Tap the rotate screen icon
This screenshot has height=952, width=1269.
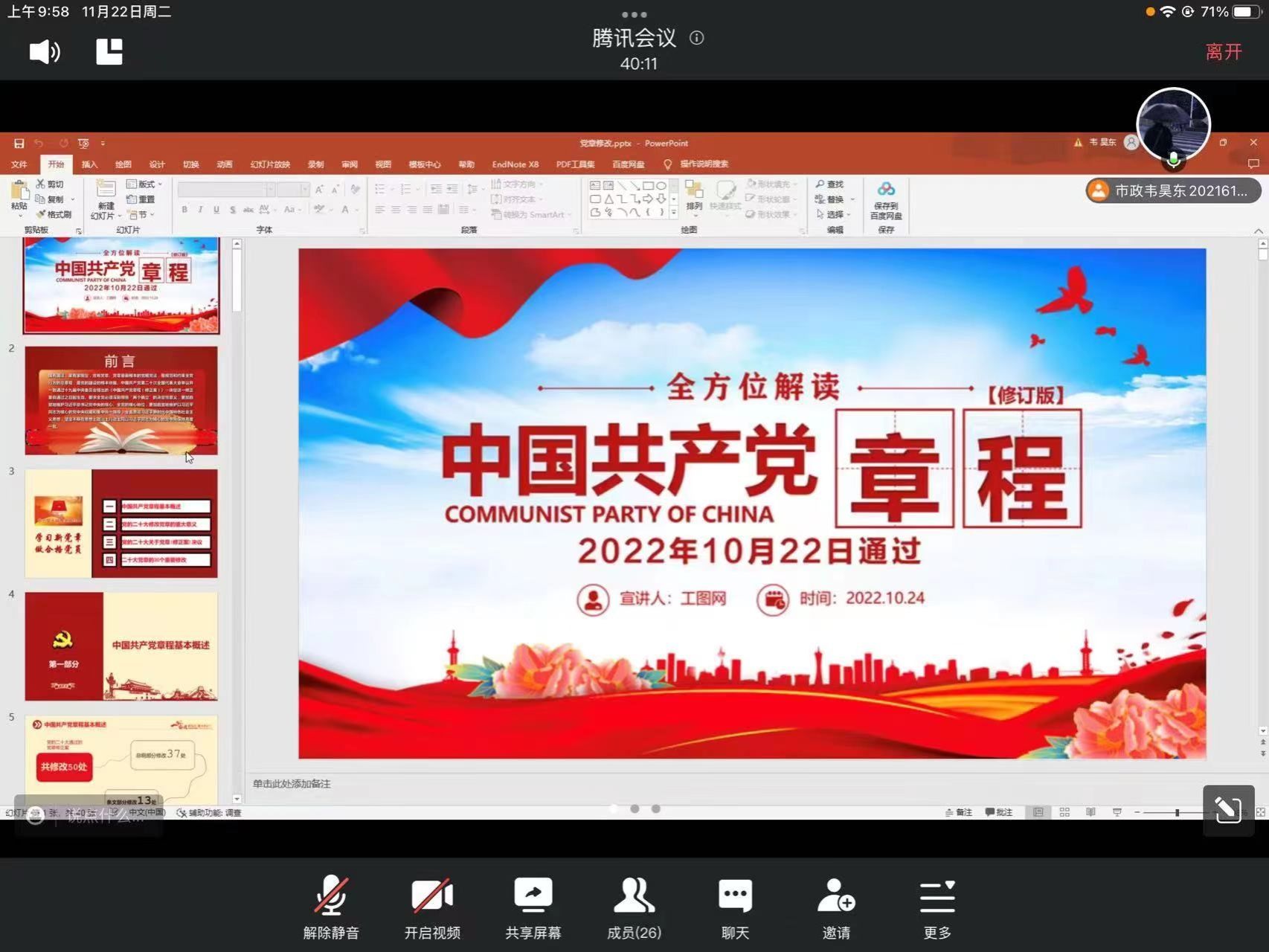coord(1228,810)
